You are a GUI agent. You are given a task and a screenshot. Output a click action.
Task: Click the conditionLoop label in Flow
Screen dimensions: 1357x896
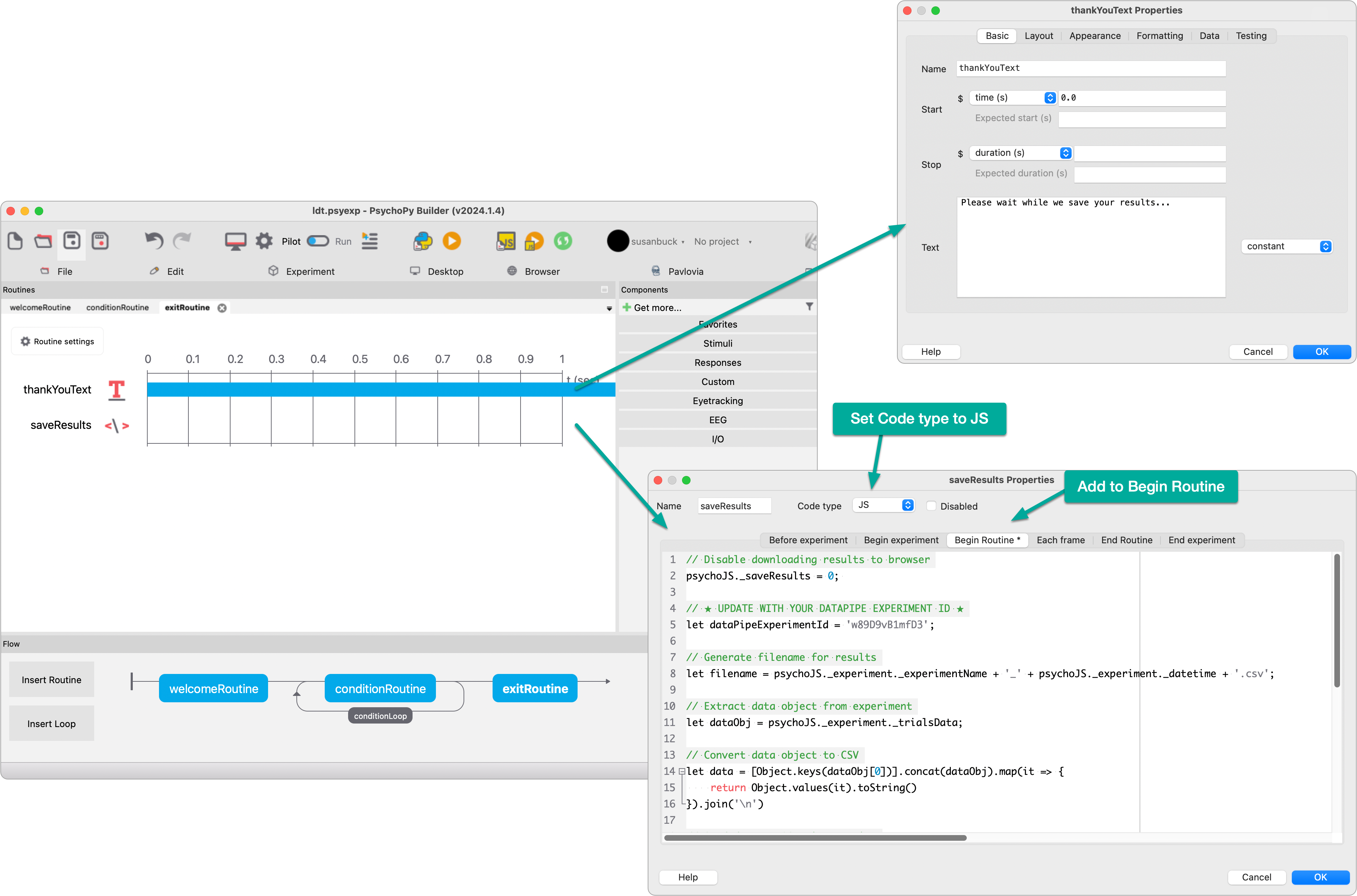(x=380, y=716)
